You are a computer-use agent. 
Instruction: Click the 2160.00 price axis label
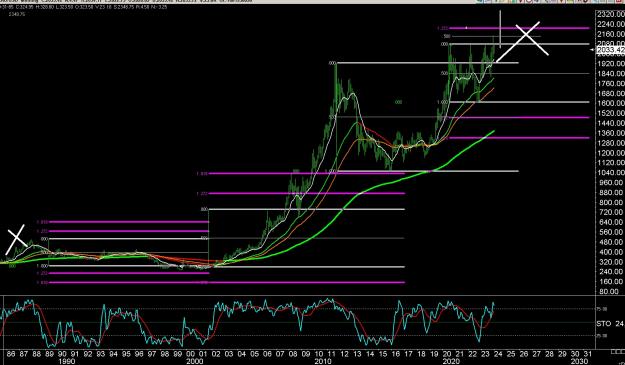[x=611, y=34]
